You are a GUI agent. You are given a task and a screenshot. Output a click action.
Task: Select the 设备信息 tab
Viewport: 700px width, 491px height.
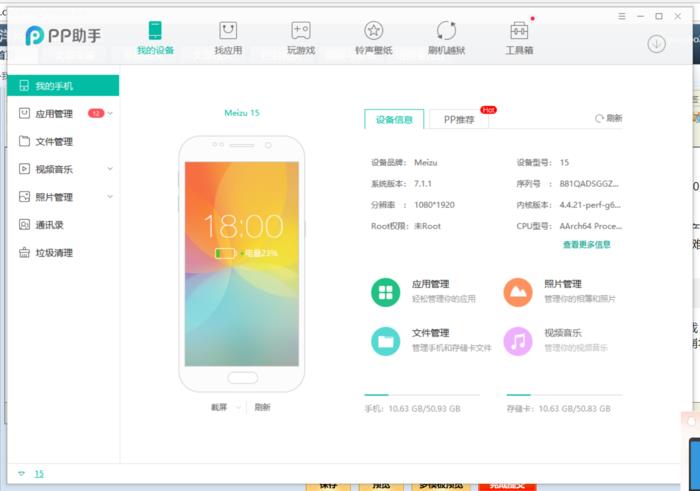click(393, 120)
